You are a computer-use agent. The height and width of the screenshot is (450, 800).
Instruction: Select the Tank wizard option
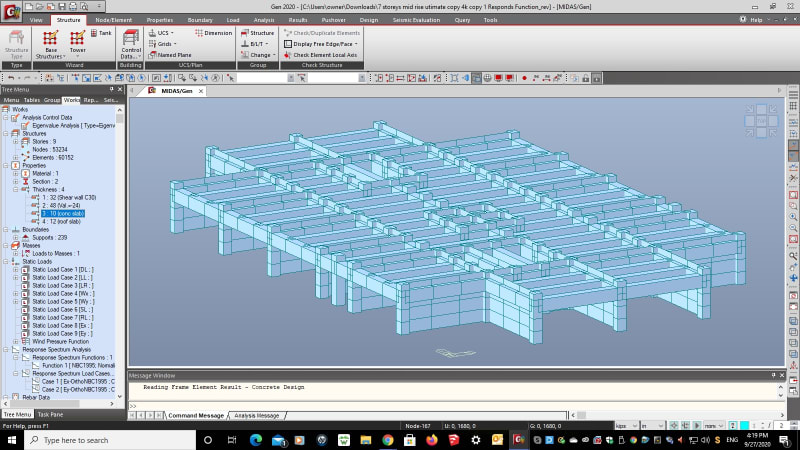[x=101, y=33]
